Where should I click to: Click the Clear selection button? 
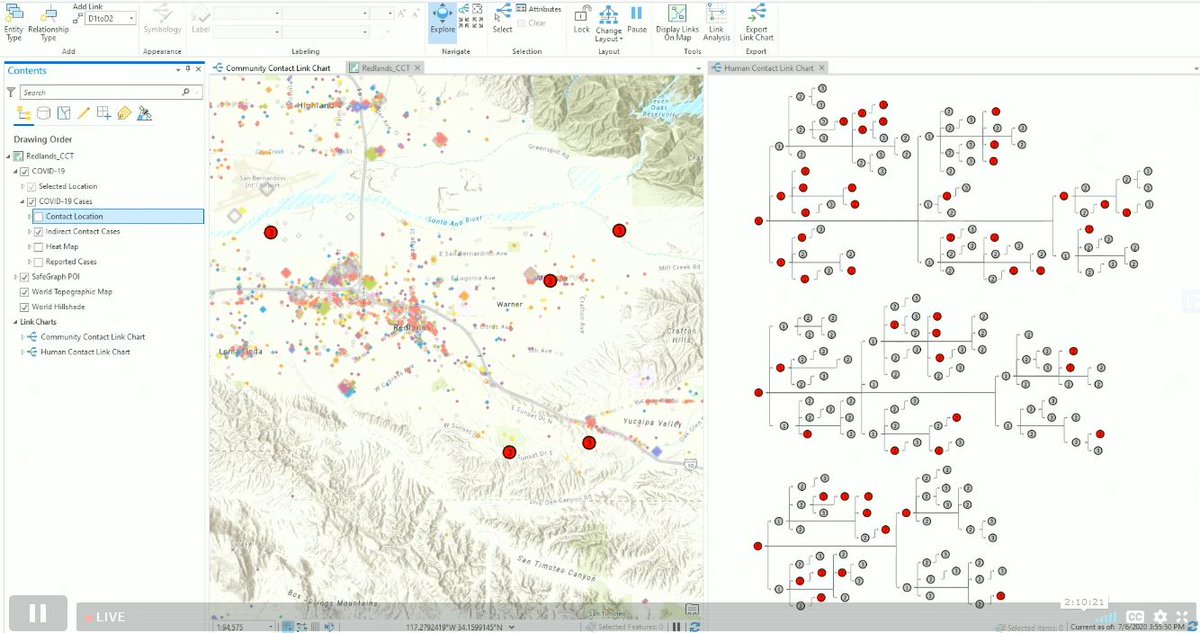531,23
